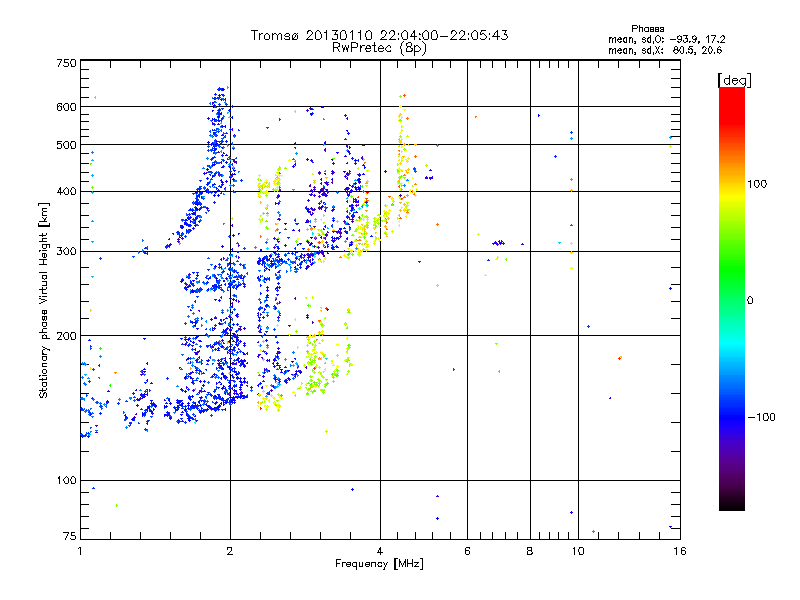The height and width of the screenshot is (600, 800).
Task: Click the '6' x-axis tick label
Action: tap(467, 551)
